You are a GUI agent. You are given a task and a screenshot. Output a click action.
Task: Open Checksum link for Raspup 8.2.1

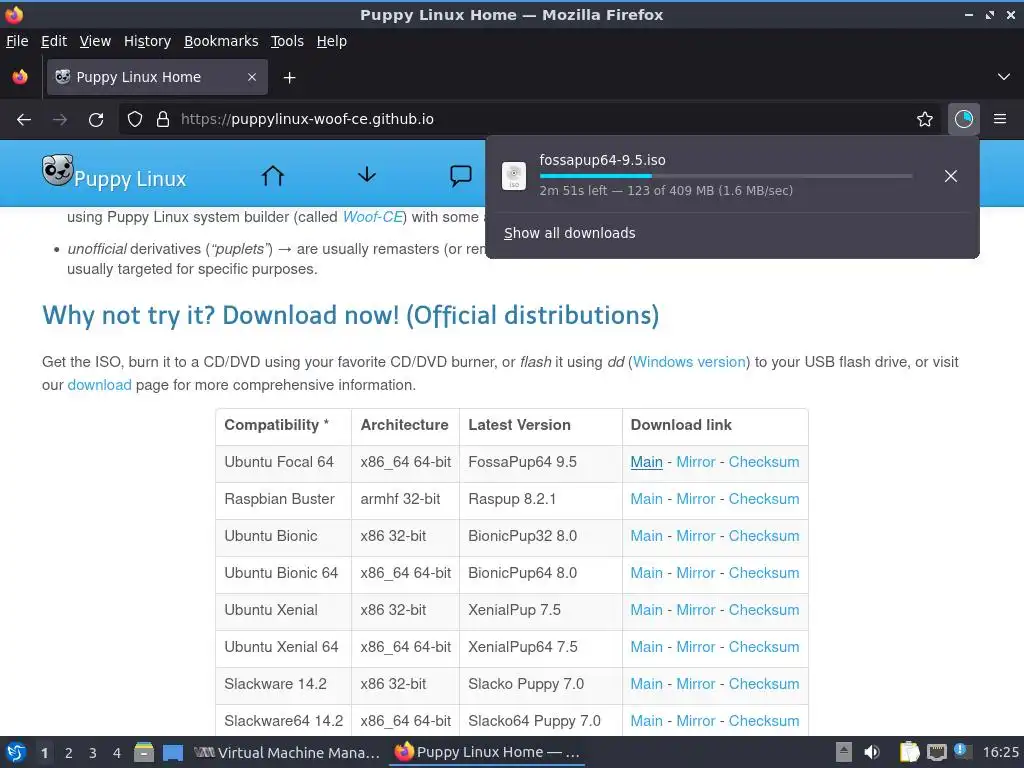[x=763, y=499]
